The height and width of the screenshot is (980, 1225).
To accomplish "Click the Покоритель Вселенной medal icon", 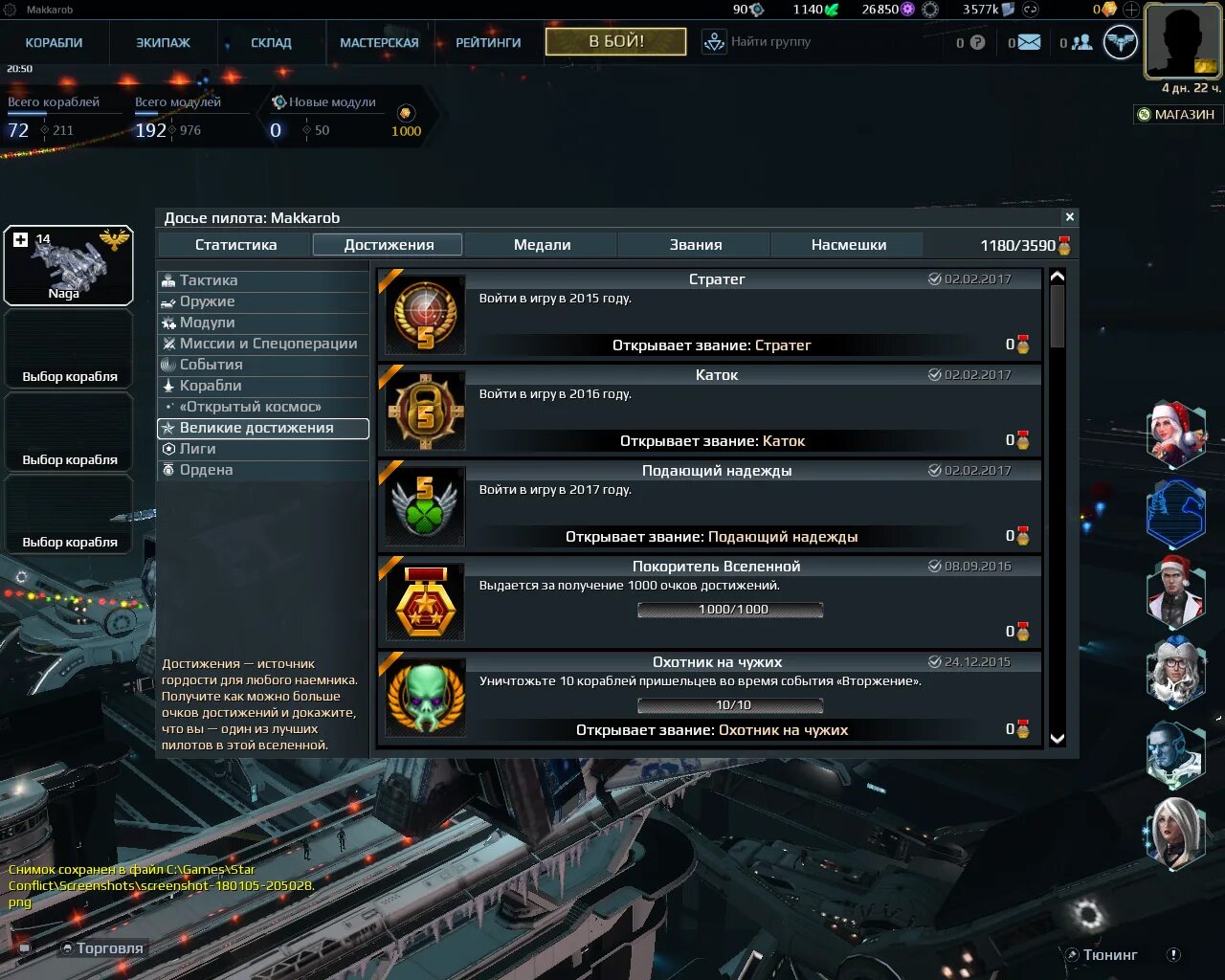I will pyautogui.click(x=426, y=602).
